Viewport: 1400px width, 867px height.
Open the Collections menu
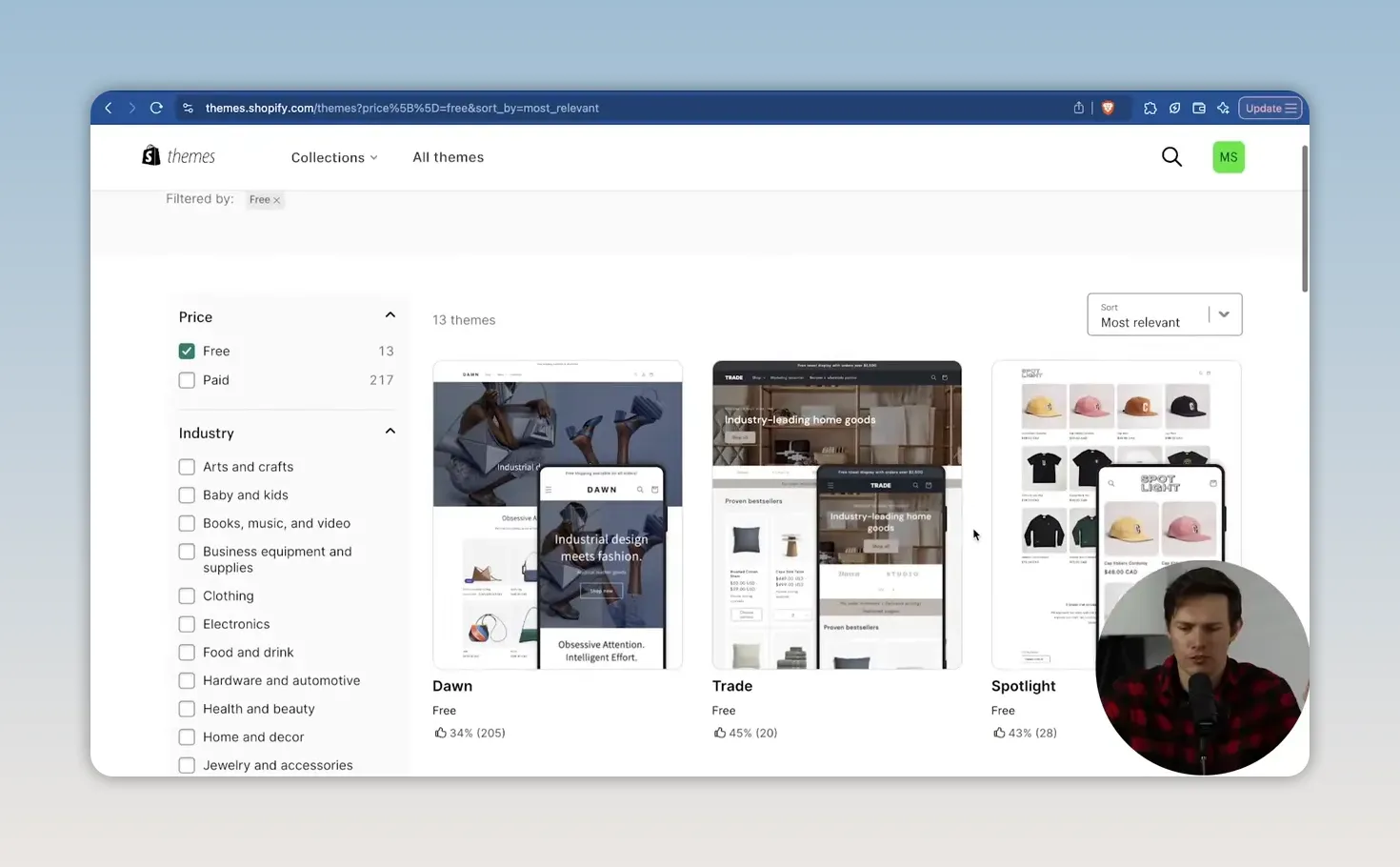(334, 157)
